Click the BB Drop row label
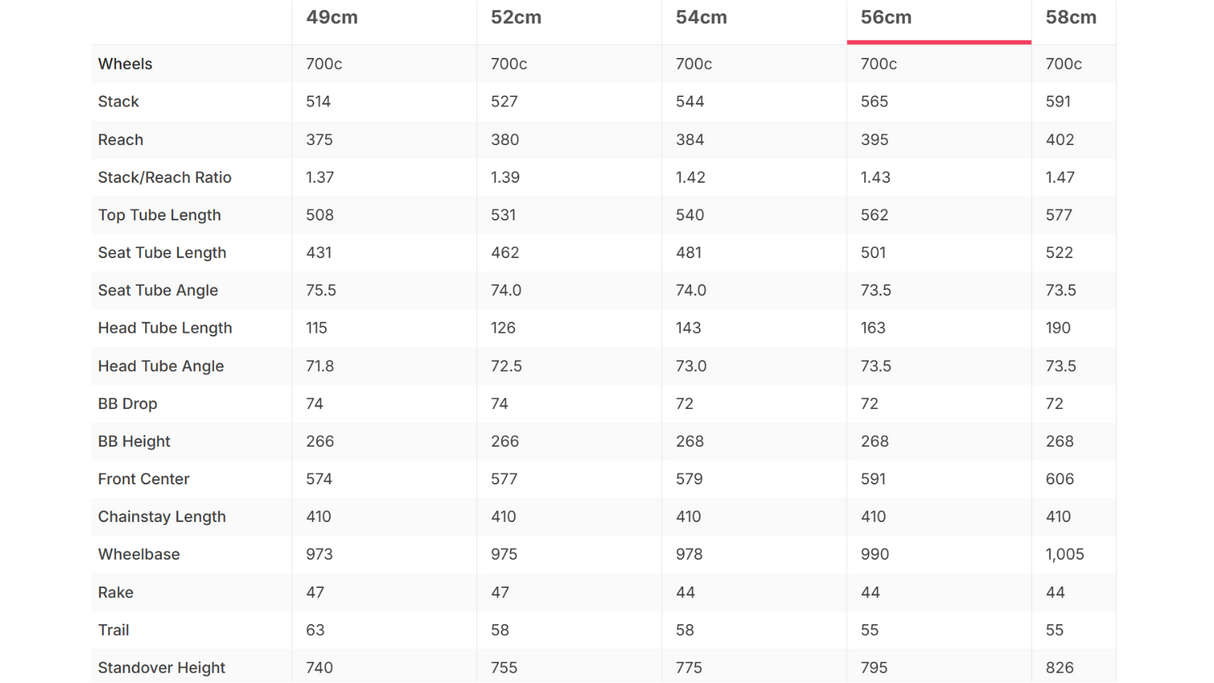The width and height of the screenshot is (1214, 683). pos(127,404)
